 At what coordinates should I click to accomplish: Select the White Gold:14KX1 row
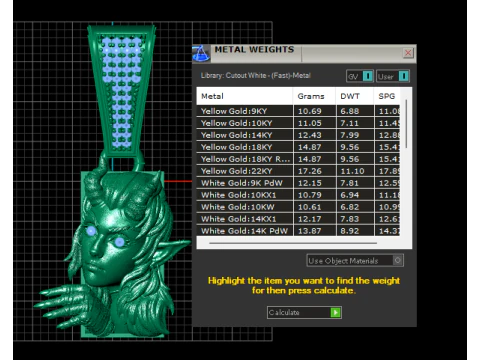pos(298,219)
